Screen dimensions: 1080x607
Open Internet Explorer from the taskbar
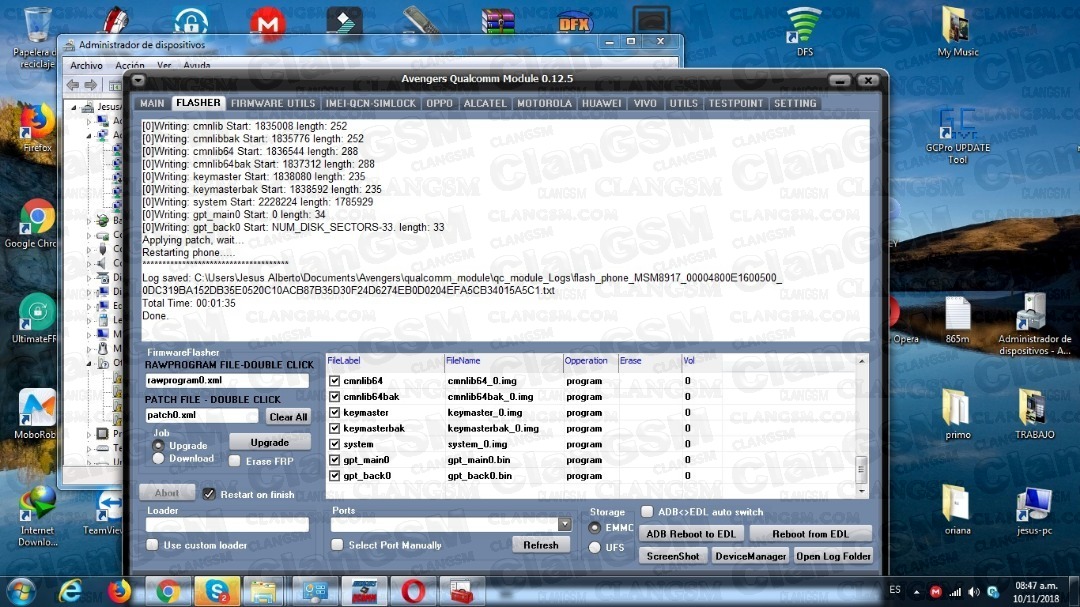(70, 591)
